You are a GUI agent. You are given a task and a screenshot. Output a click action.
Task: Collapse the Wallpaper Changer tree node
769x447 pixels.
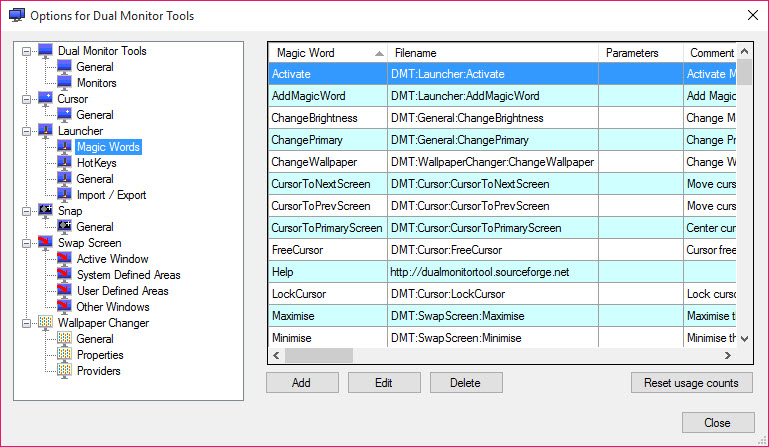(x=26, y=323)
